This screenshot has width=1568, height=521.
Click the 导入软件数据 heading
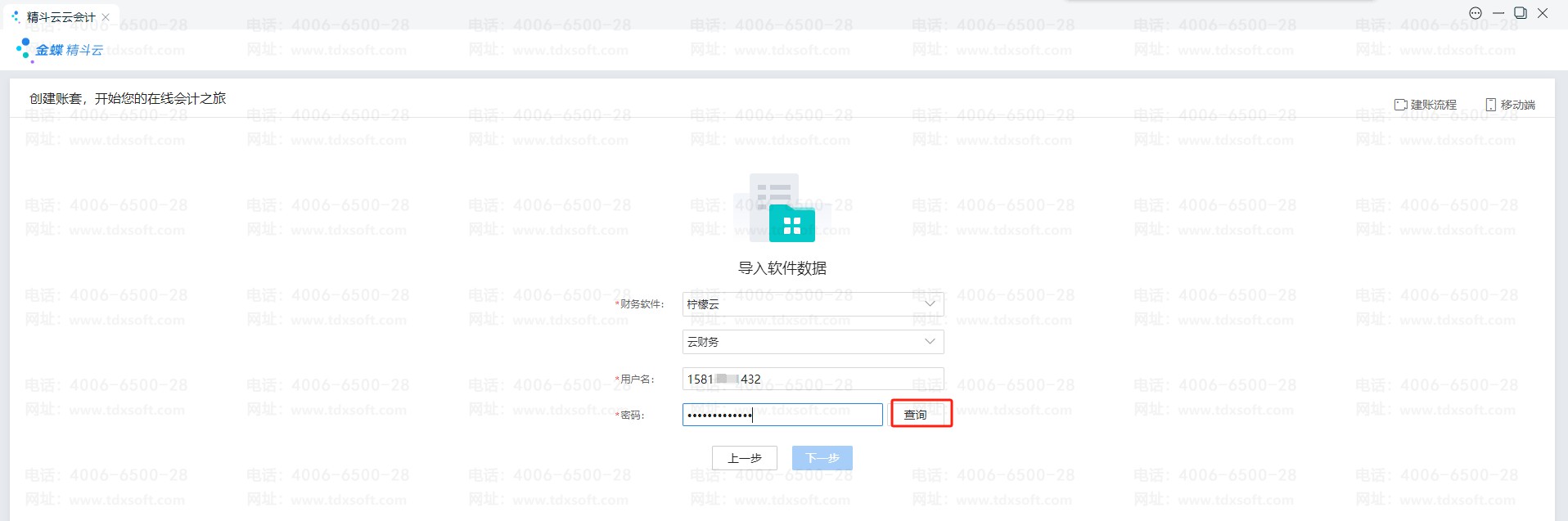[x=782, y=268]
